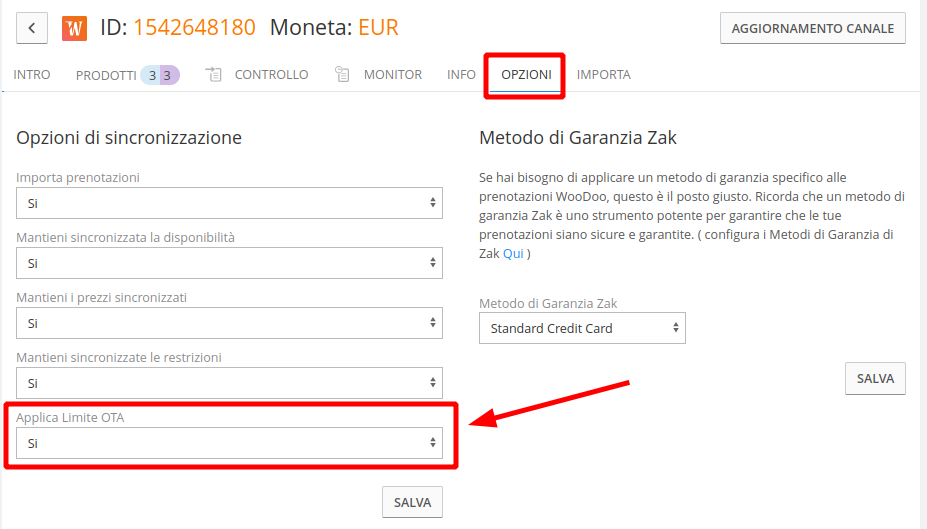
Task: Expand Mantieni sincronizzata la disponibilità dropdown
Action: 229,263
